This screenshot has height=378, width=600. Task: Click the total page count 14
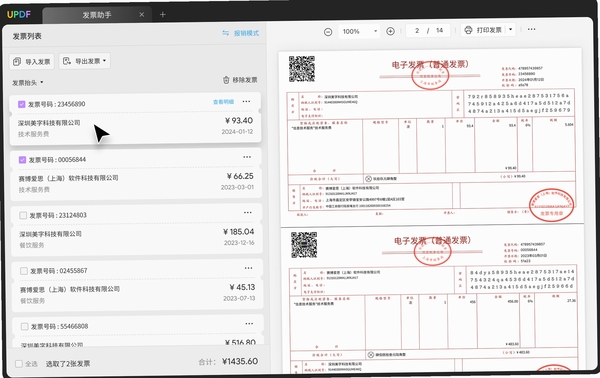pos(439,30)
